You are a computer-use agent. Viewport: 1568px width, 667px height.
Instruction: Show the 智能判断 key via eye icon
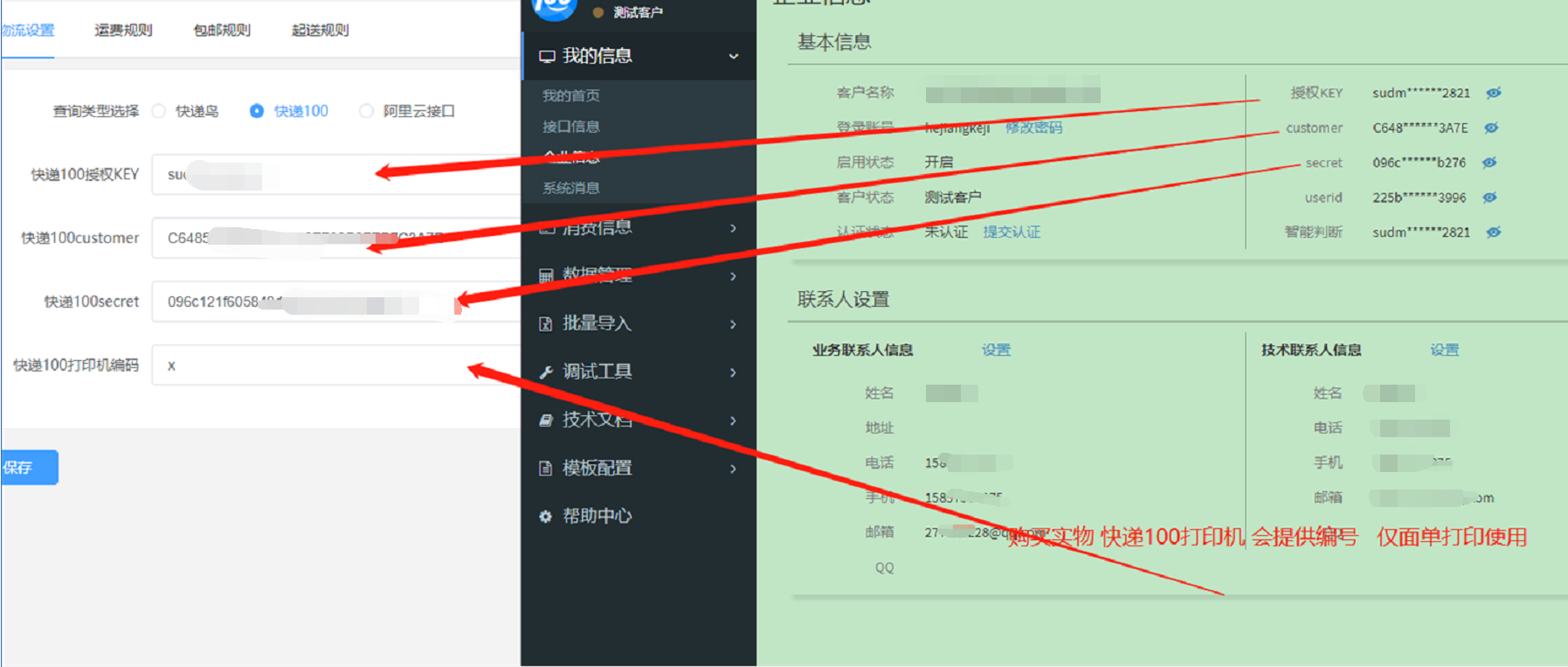[x=1494, y=233]
